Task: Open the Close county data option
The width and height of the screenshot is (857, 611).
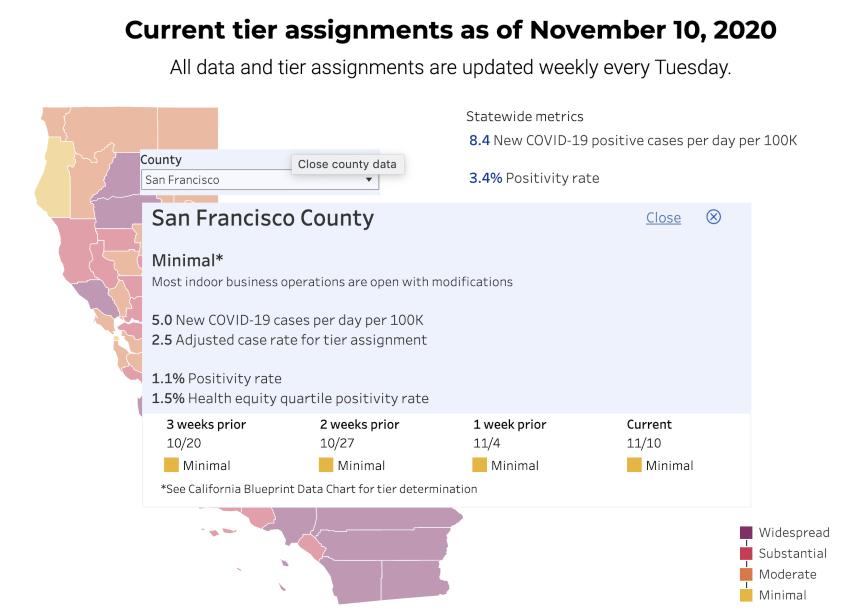Action: [345, 164]
